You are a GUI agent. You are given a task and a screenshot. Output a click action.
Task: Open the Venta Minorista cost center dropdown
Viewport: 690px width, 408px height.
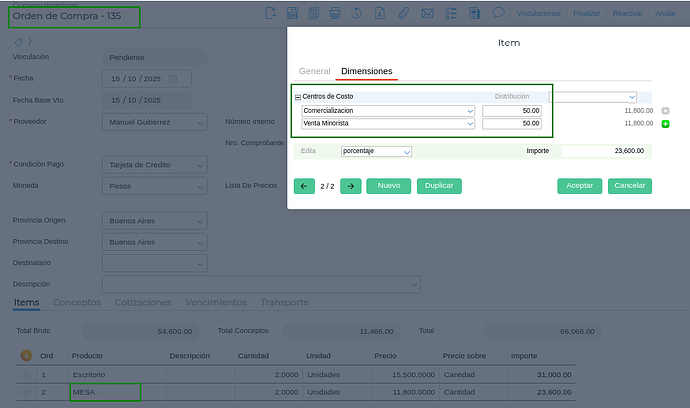tap(470, 124)
